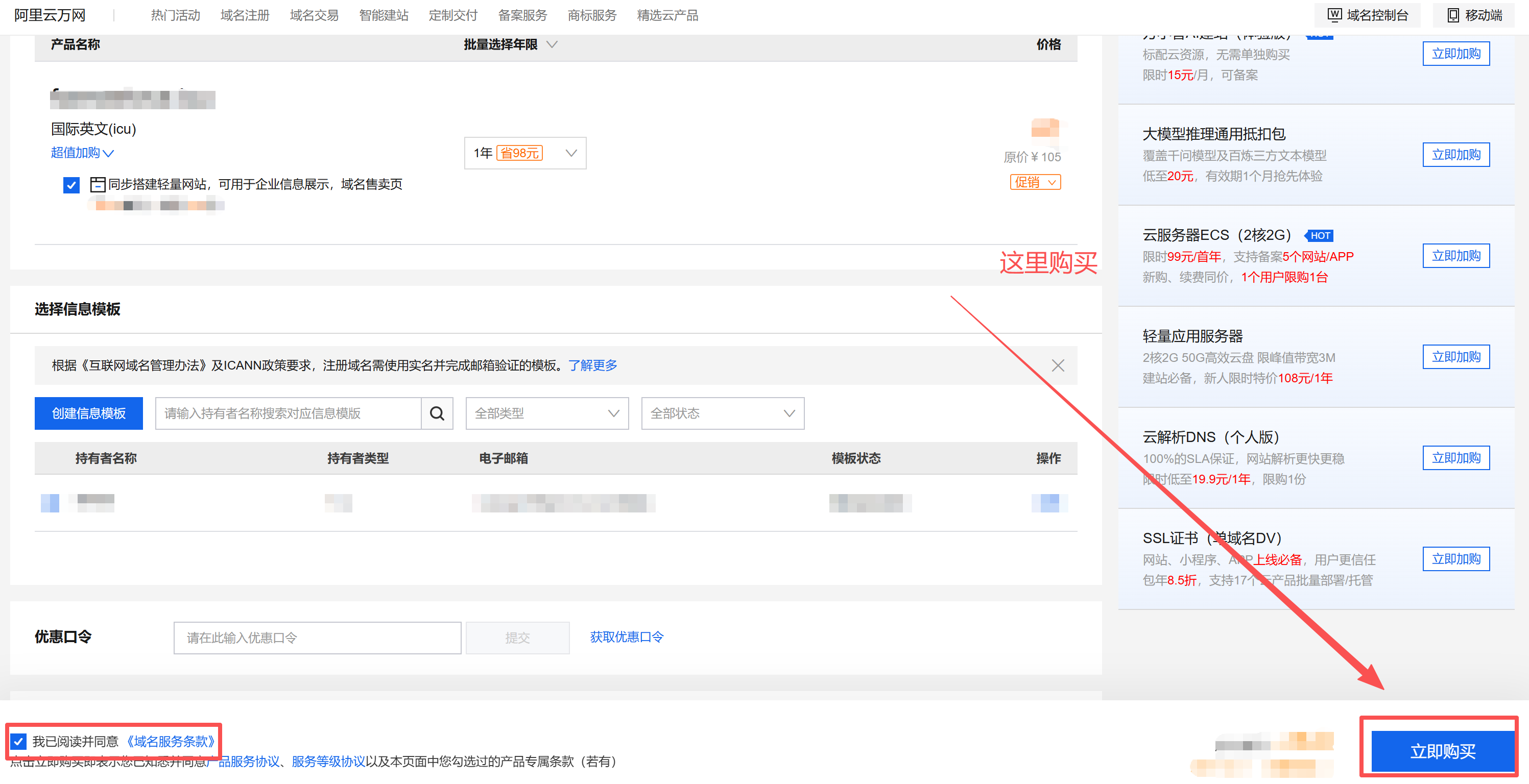Click the 模板状态 column header
The width and height of the screenshot is (1529, 784).
click(856, 458)
